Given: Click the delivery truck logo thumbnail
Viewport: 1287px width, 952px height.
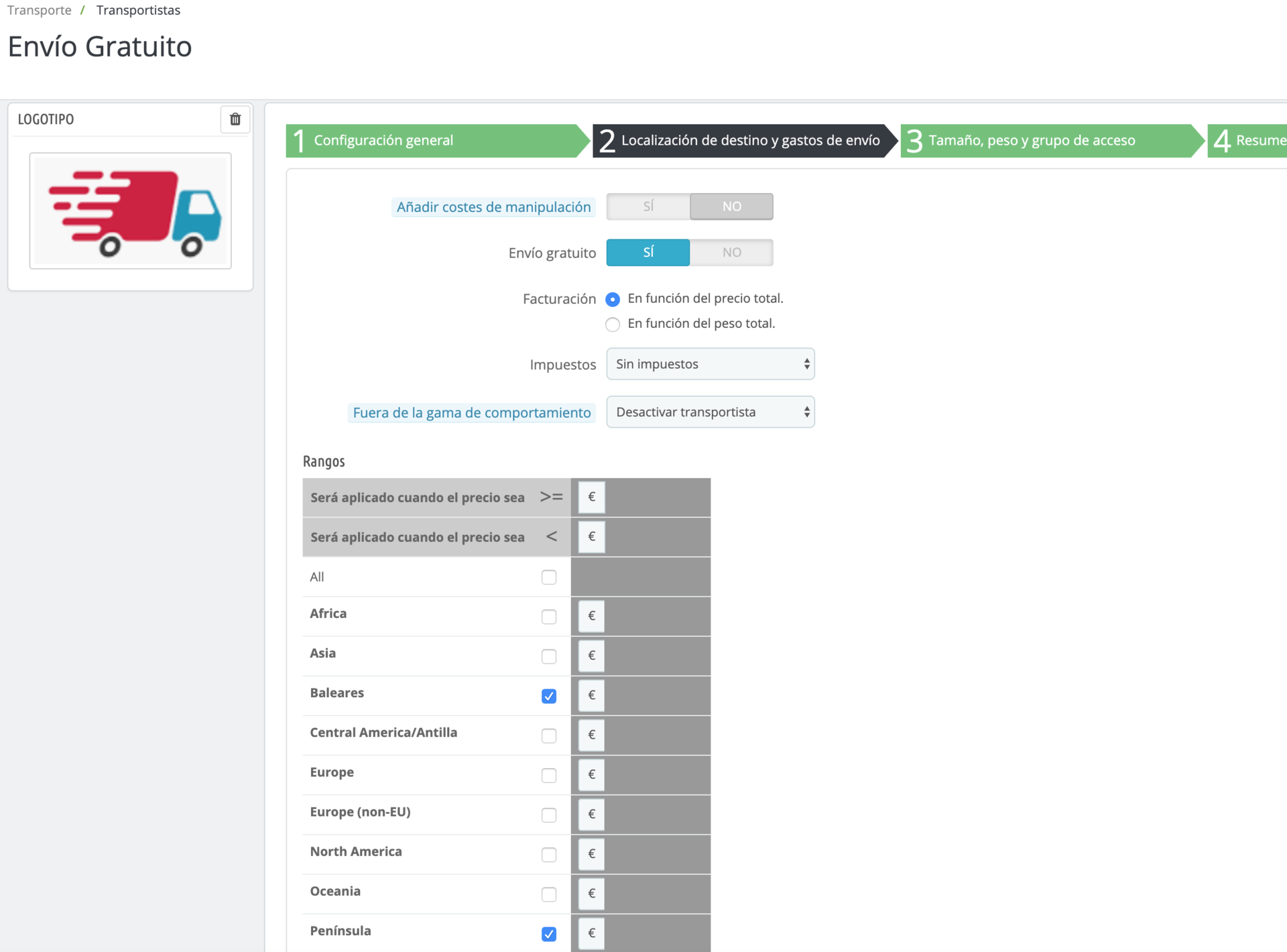Looking at the screenshot, I should tap(131, 211).
